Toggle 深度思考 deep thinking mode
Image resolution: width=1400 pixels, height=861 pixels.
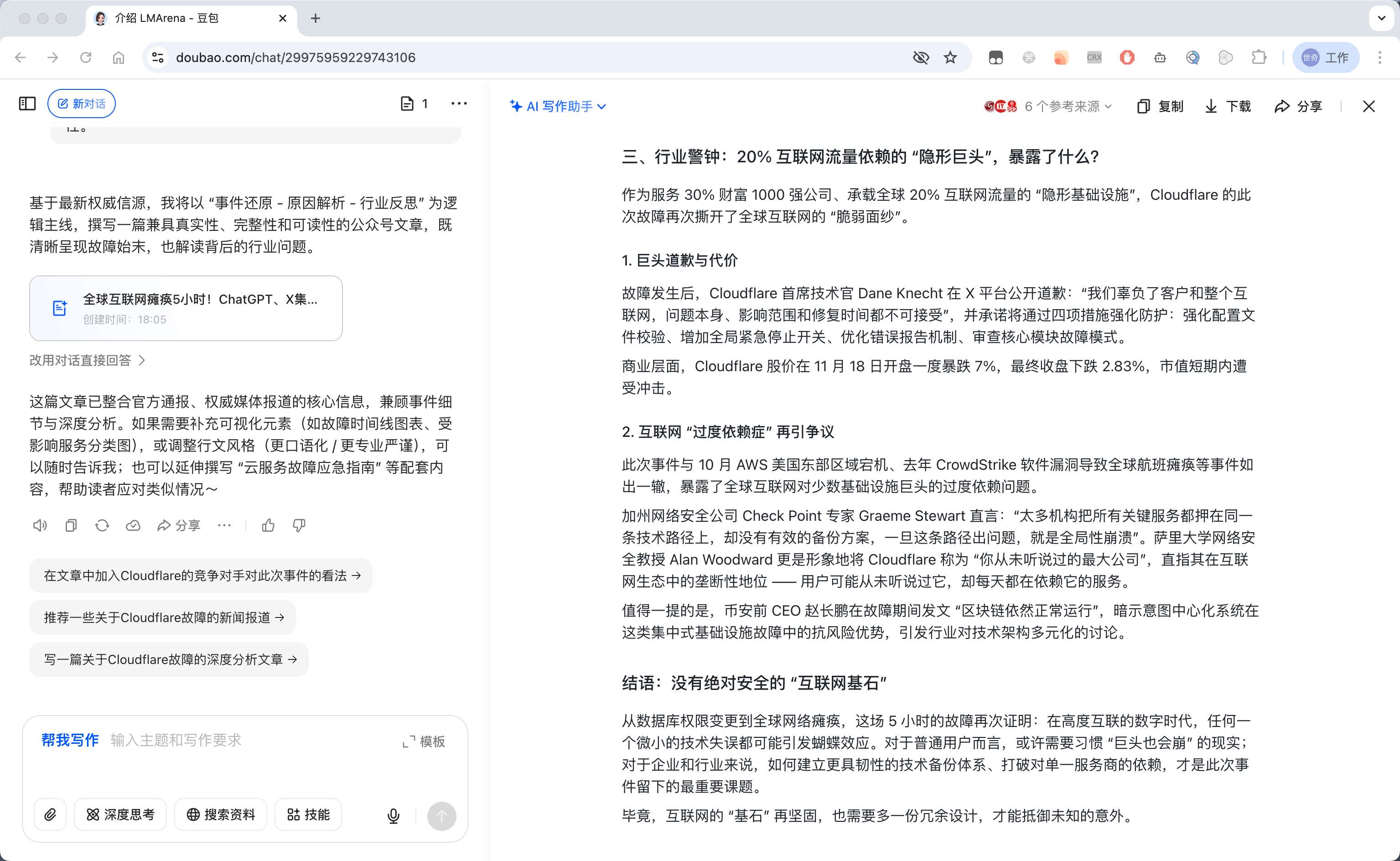pos(120,815)
